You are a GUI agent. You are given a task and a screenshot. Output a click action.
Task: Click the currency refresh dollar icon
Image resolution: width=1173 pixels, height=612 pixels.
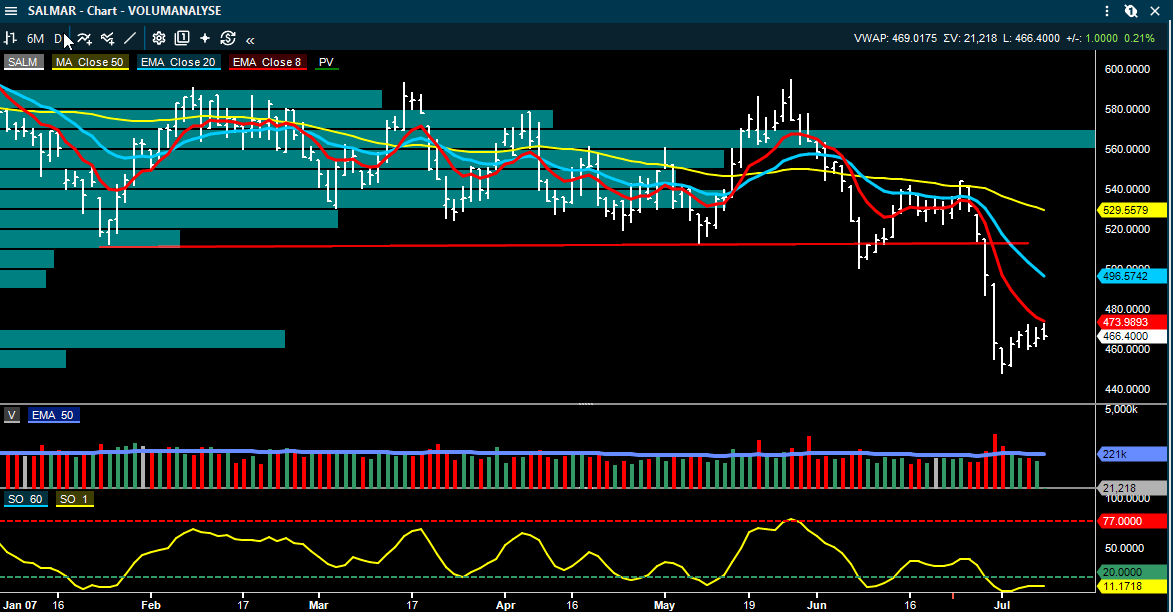228,38
